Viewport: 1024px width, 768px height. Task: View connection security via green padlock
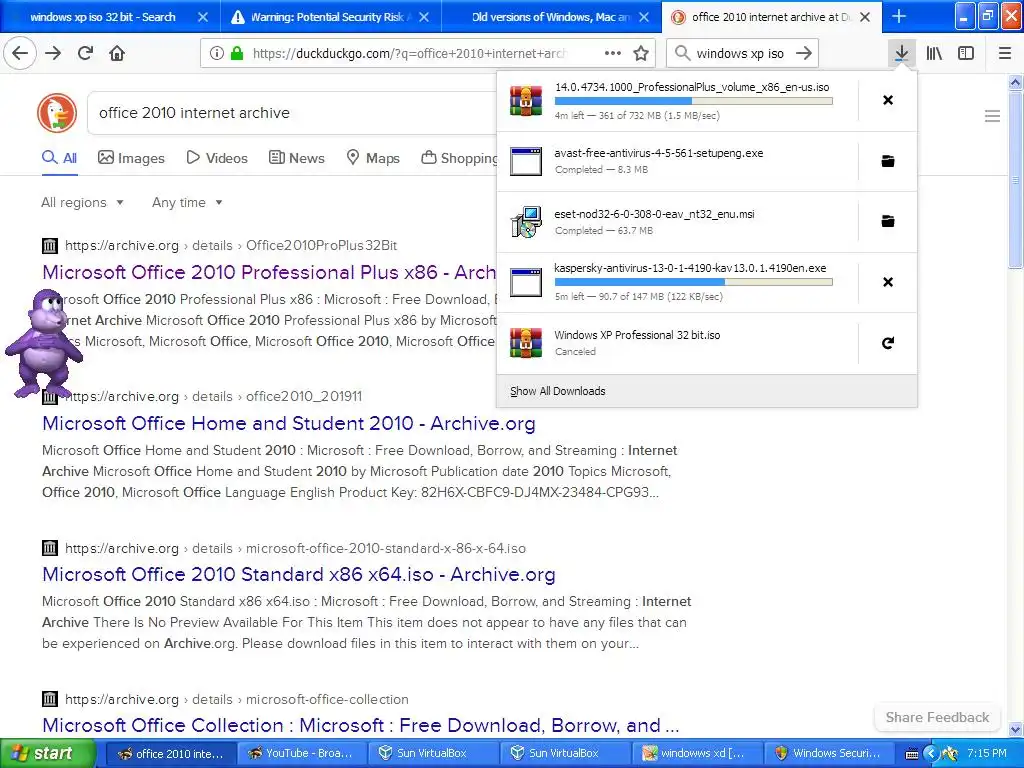pyautogui.click(x=237, y=54)
